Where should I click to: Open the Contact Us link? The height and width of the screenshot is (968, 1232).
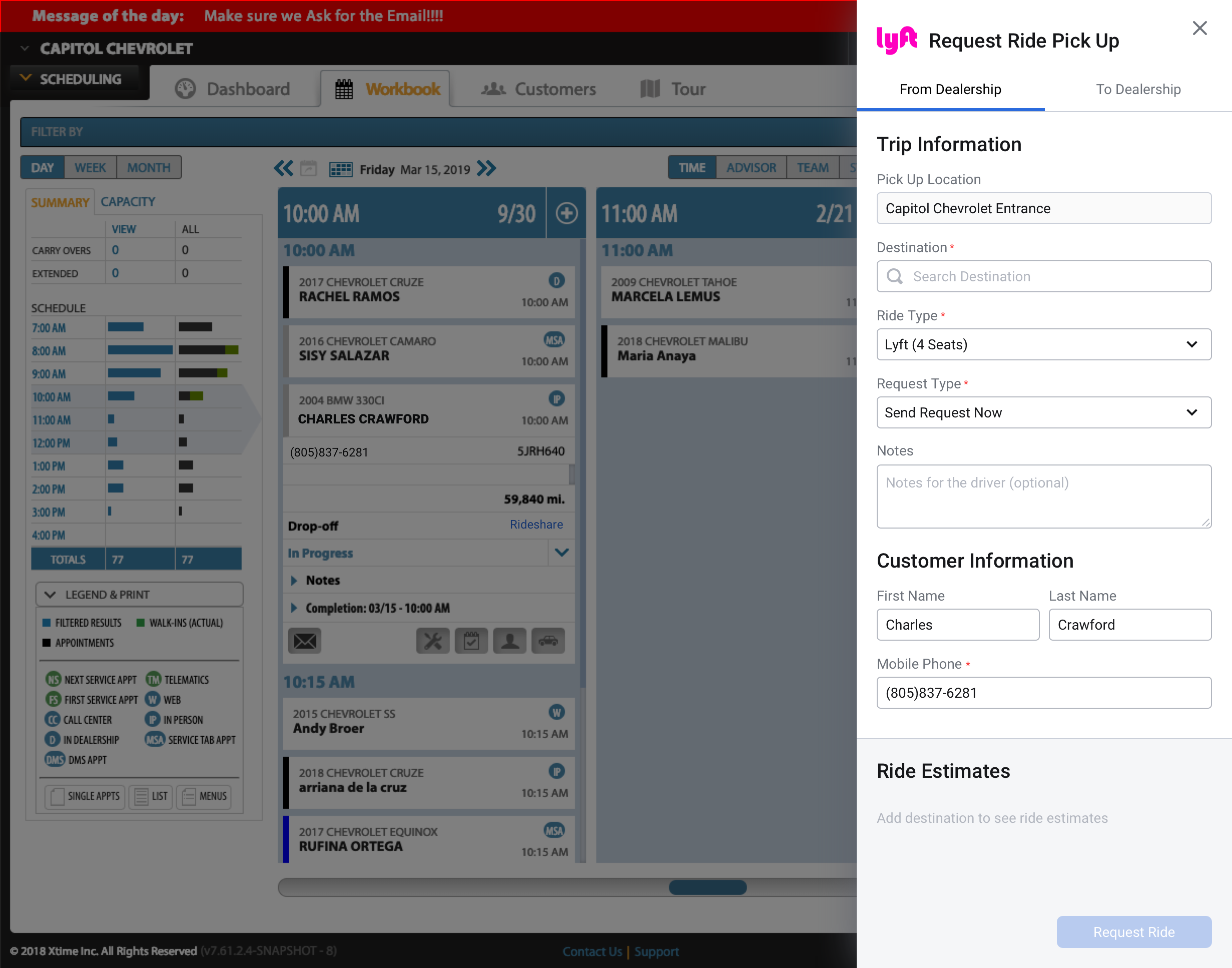tap(592, 951)
